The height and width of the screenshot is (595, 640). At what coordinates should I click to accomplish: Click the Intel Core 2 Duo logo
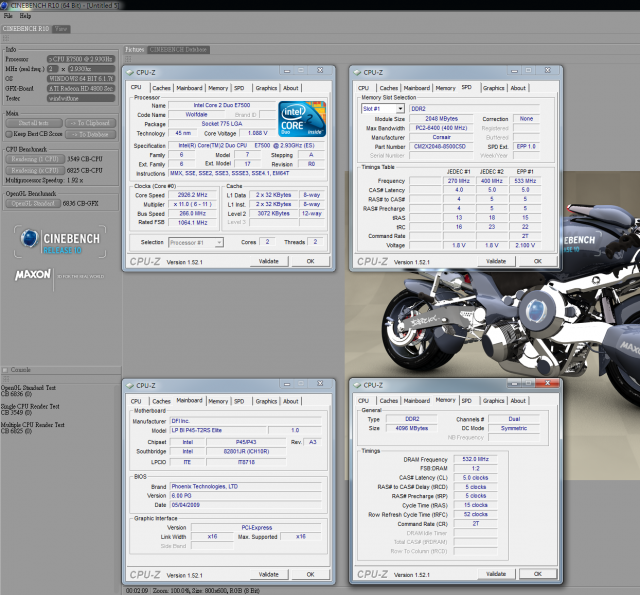[x=302, y=119]
